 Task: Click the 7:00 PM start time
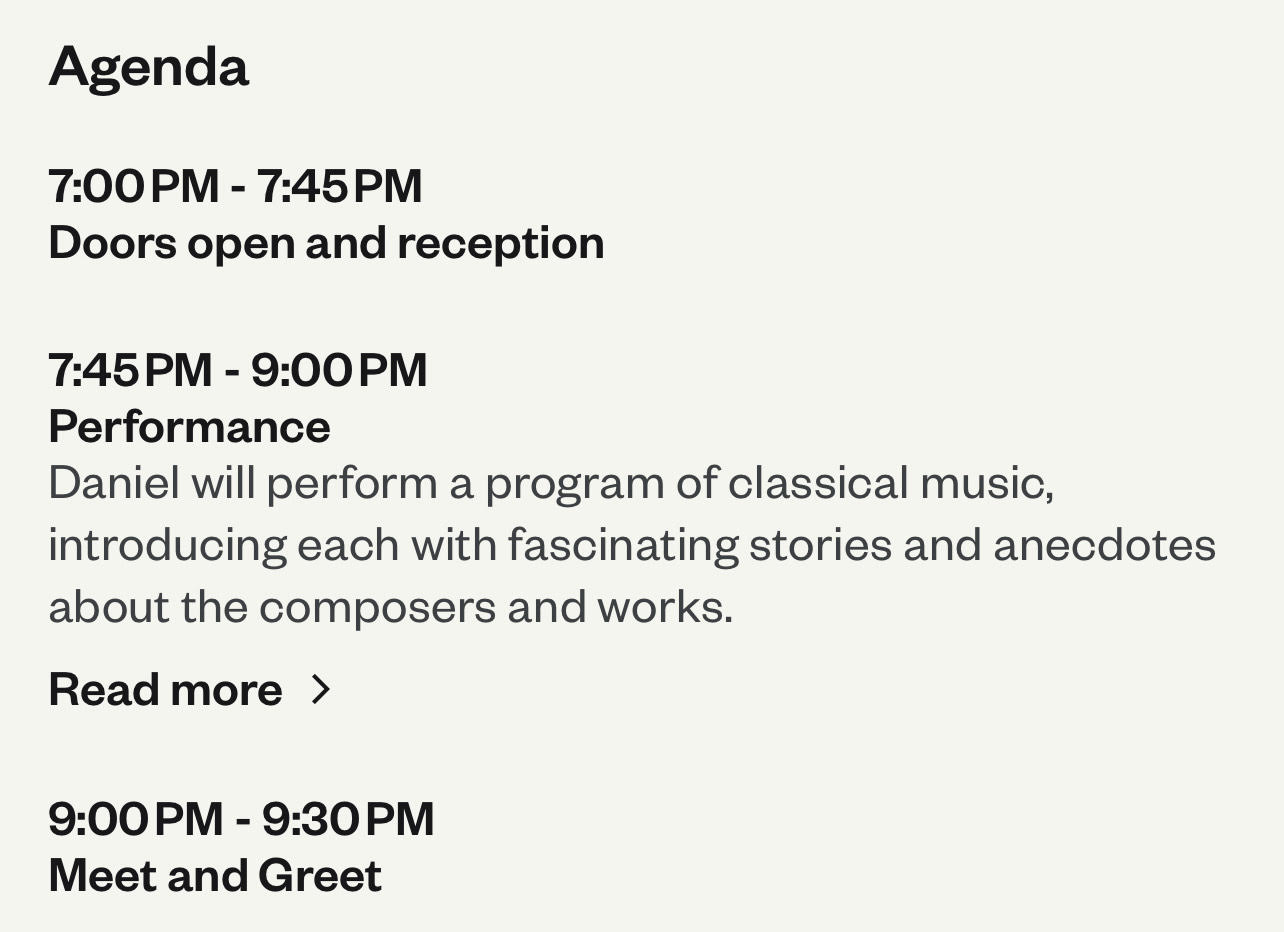(x=133, y=186)
